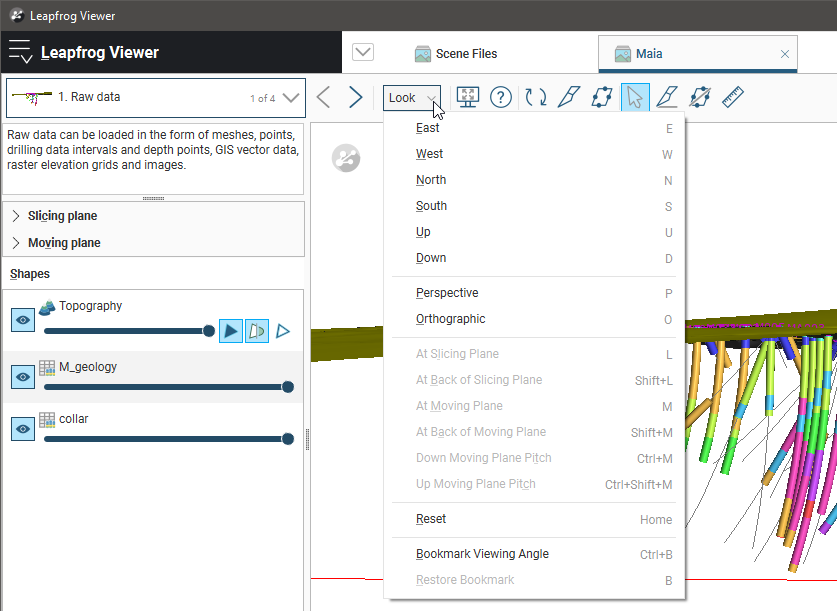Go to the previous scene arrow
Screen dimensions: 837x611
point(323,98)
